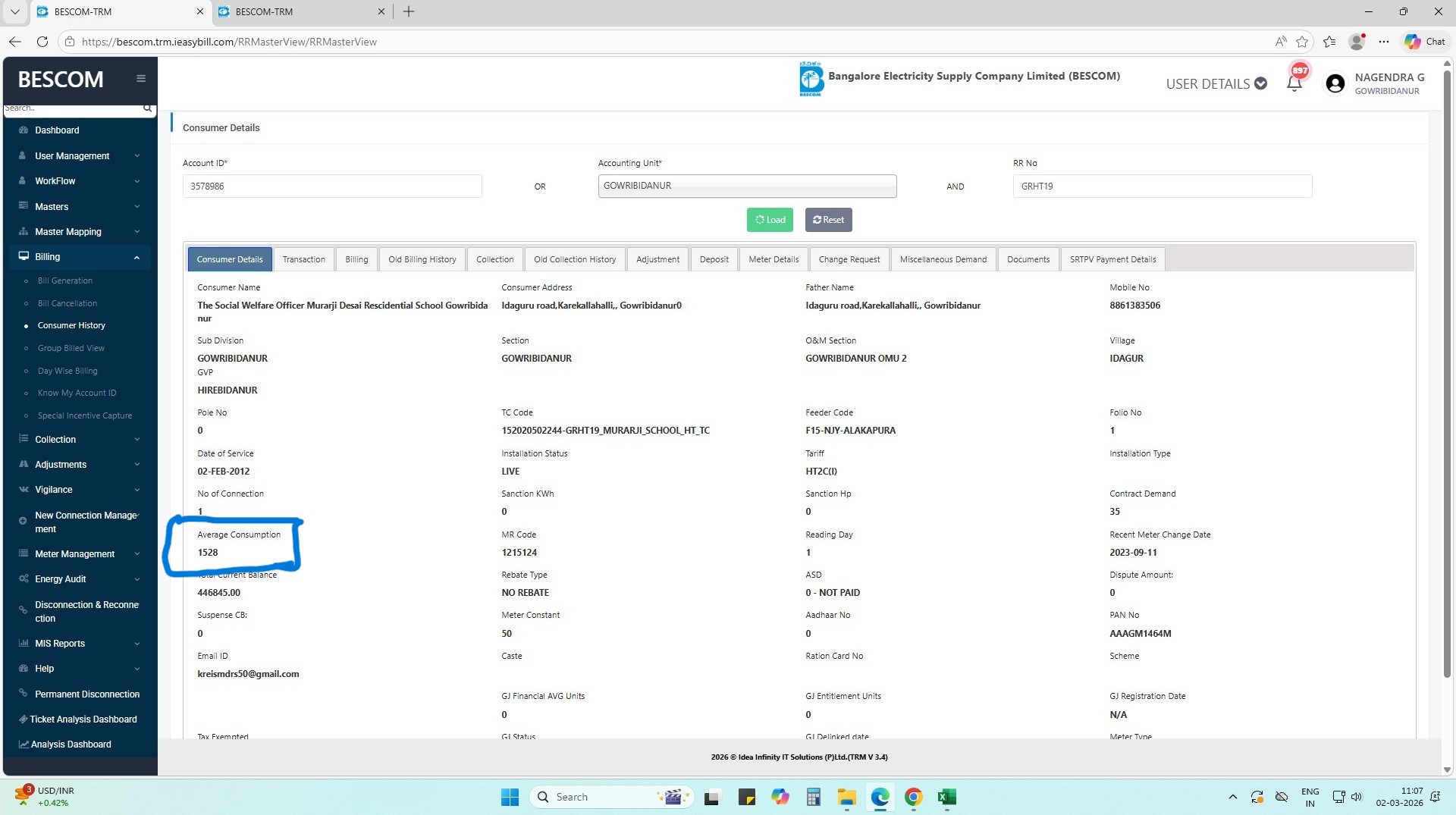Open Bill Generation in the sidebar
Image resolution: width=1456 pixels, height=815 pixels.
(65, 281)
